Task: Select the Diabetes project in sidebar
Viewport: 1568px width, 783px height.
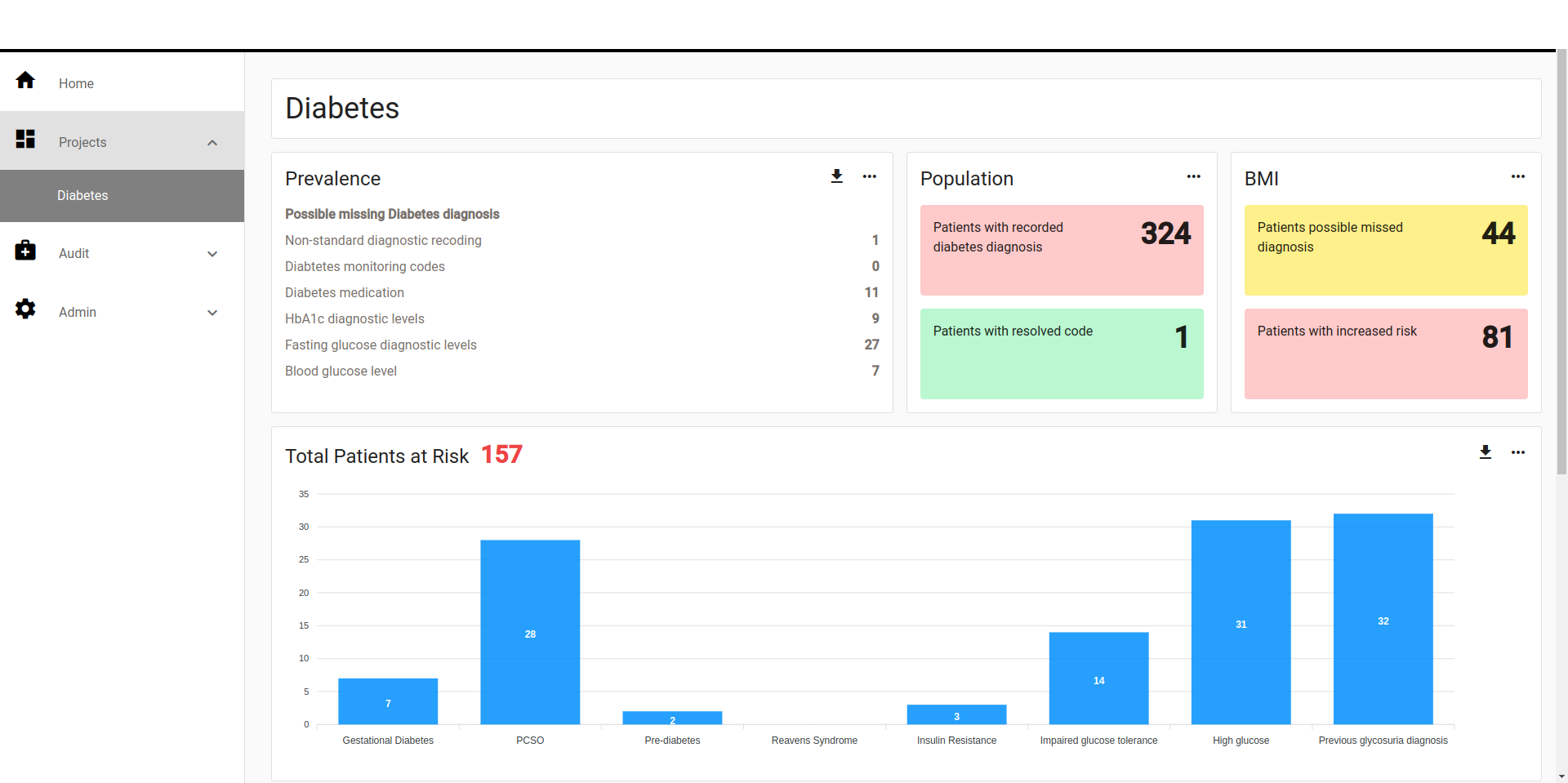Action: 82,195
